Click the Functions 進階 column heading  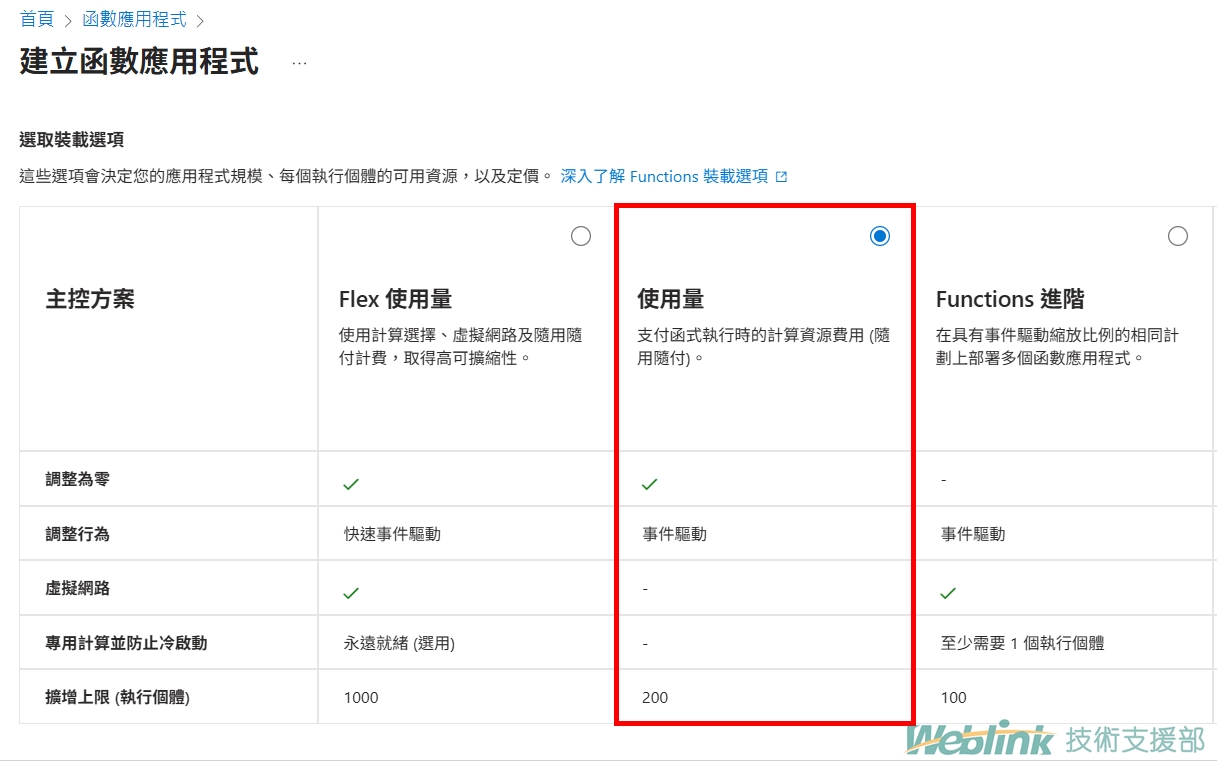point(1010,299)
